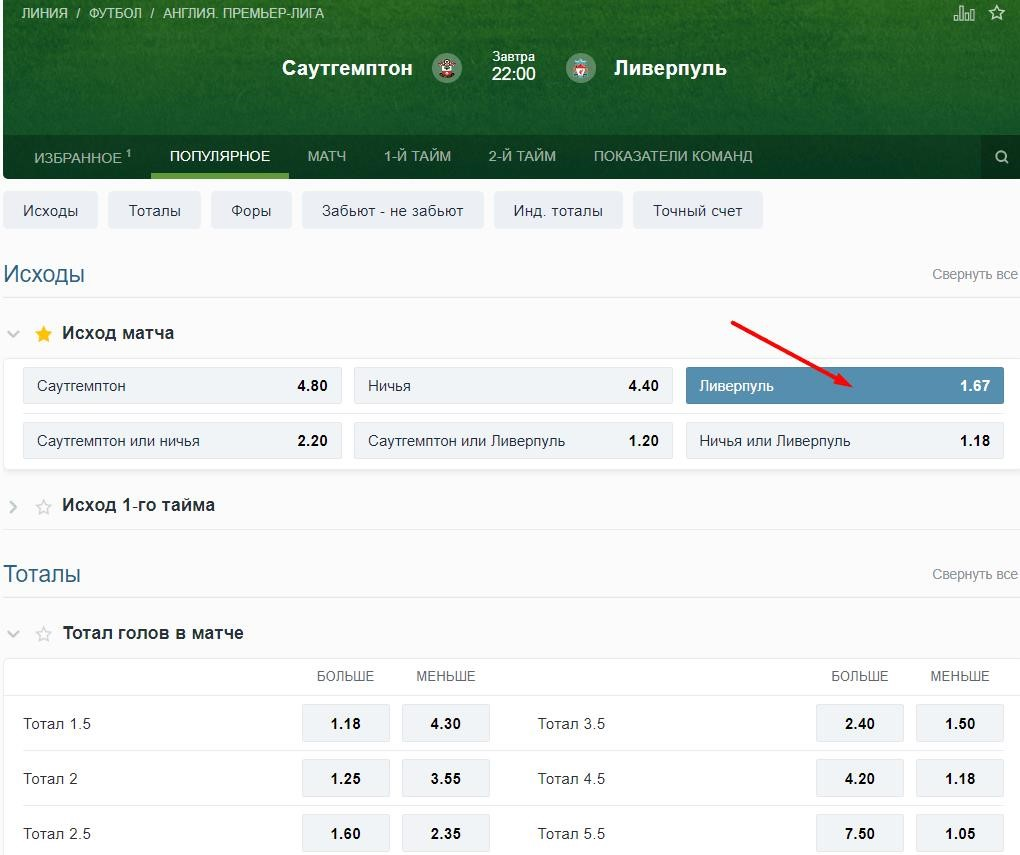Viewport: 1020px width, 855px height.
Task: Unfavorite the Исход матча market star
Action: 44,334
